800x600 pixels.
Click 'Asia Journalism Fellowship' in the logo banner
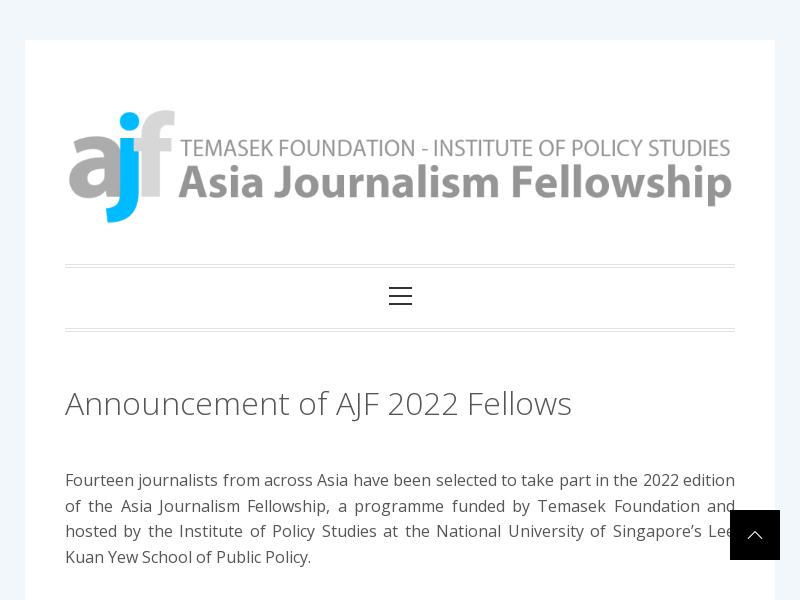click(455, 184)
